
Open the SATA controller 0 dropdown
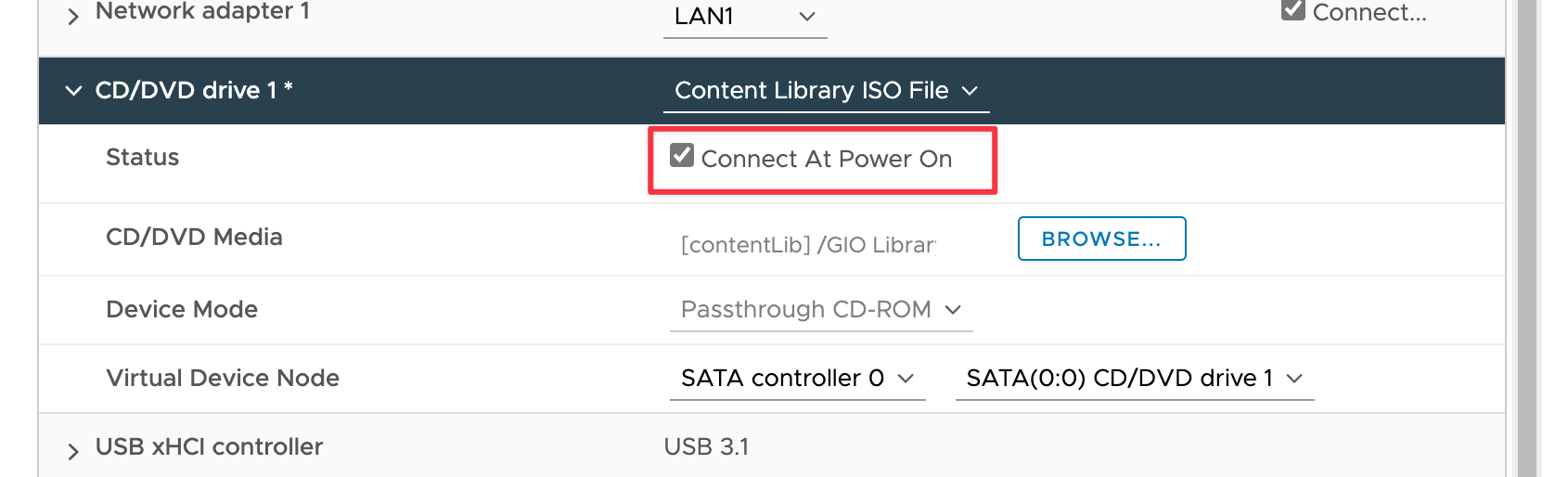pos(798,379)
